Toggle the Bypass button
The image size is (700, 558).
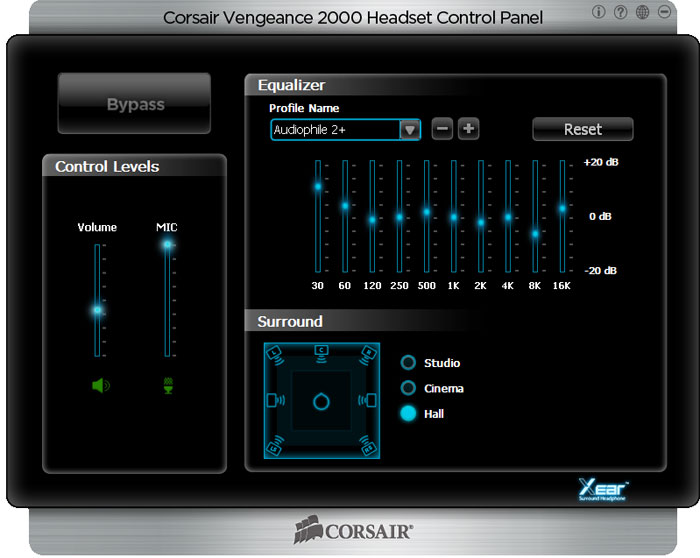click(x=134, y=104)
